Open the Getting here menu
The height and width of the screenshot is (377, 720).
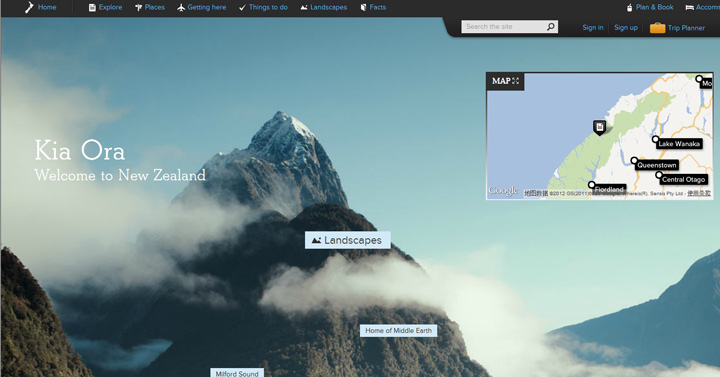pyautogui.click(x=202, y=7)
